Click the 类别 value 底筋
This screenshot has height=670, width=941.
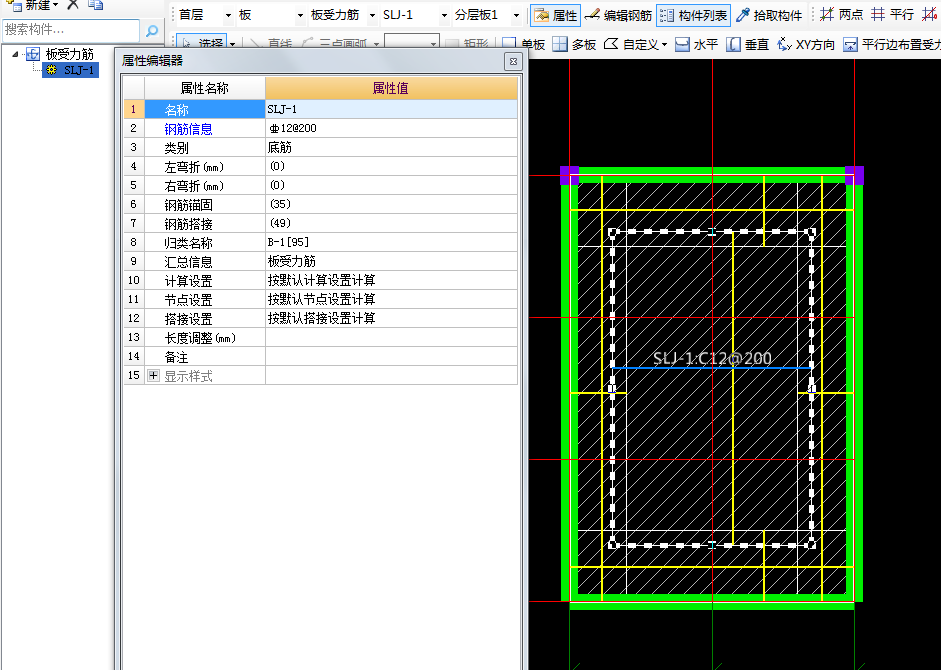391,148
